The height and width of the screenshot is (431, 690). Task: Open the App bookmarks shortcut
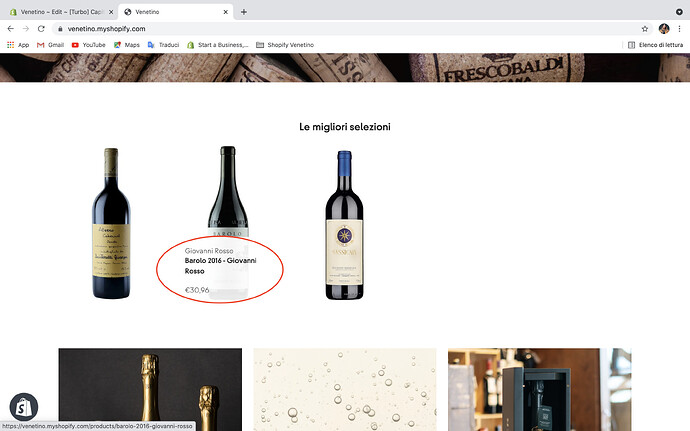click(x=18, y=45)
